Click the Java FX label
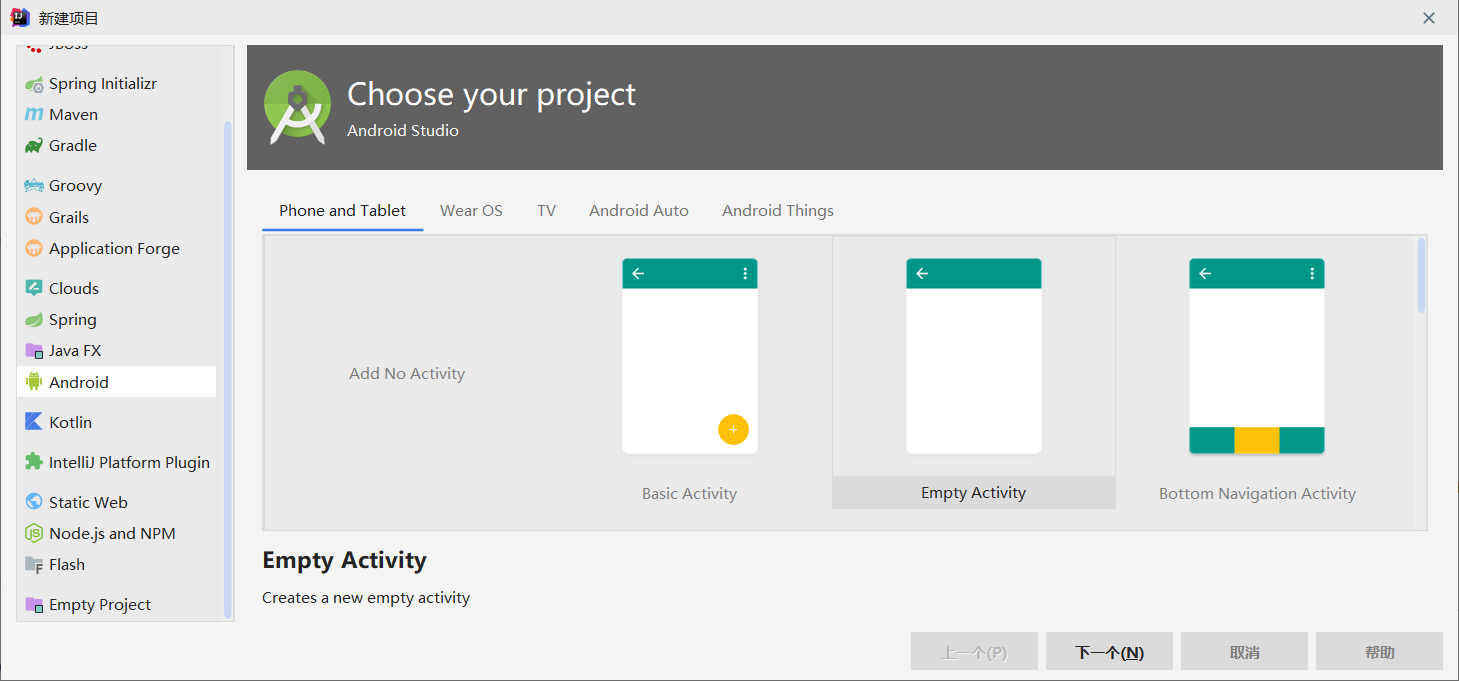 click(75, 351)
